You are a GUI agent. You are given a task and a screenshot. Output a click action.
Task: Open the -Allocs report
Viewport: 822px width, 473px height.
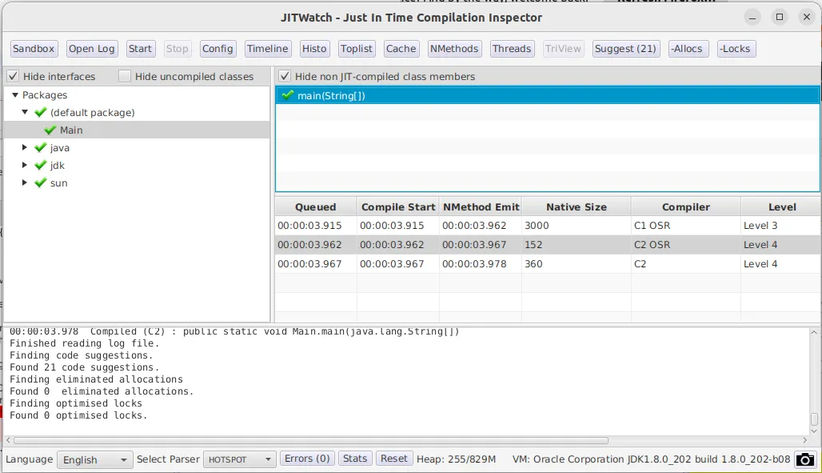687,49
